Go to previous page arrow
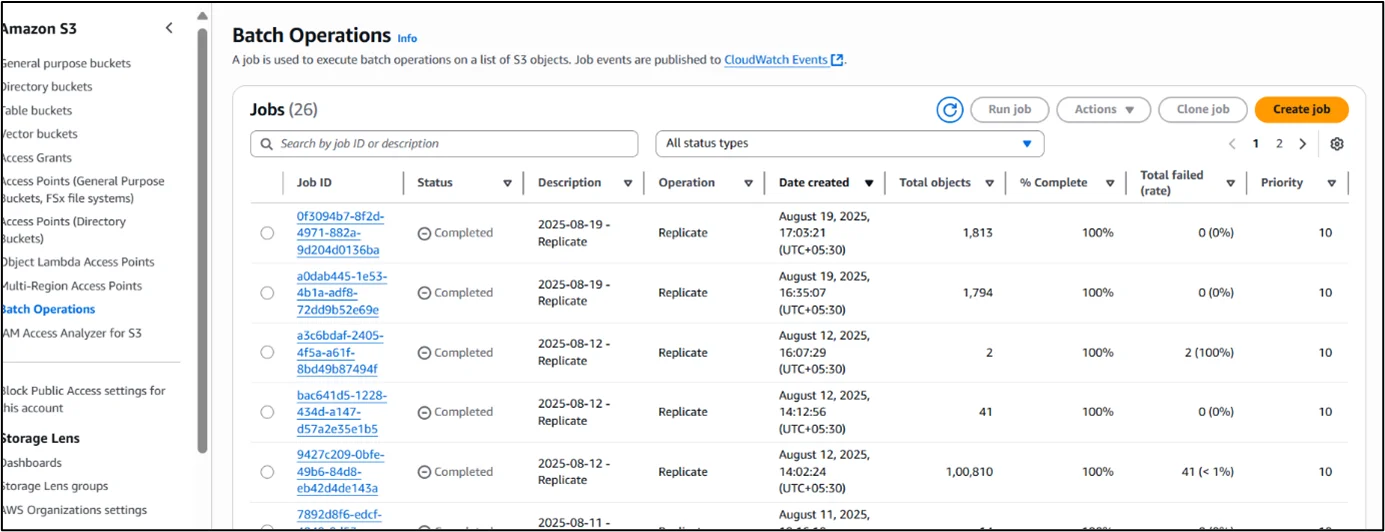This screenshot has height=532, width=1385. tap(1232, 144)
